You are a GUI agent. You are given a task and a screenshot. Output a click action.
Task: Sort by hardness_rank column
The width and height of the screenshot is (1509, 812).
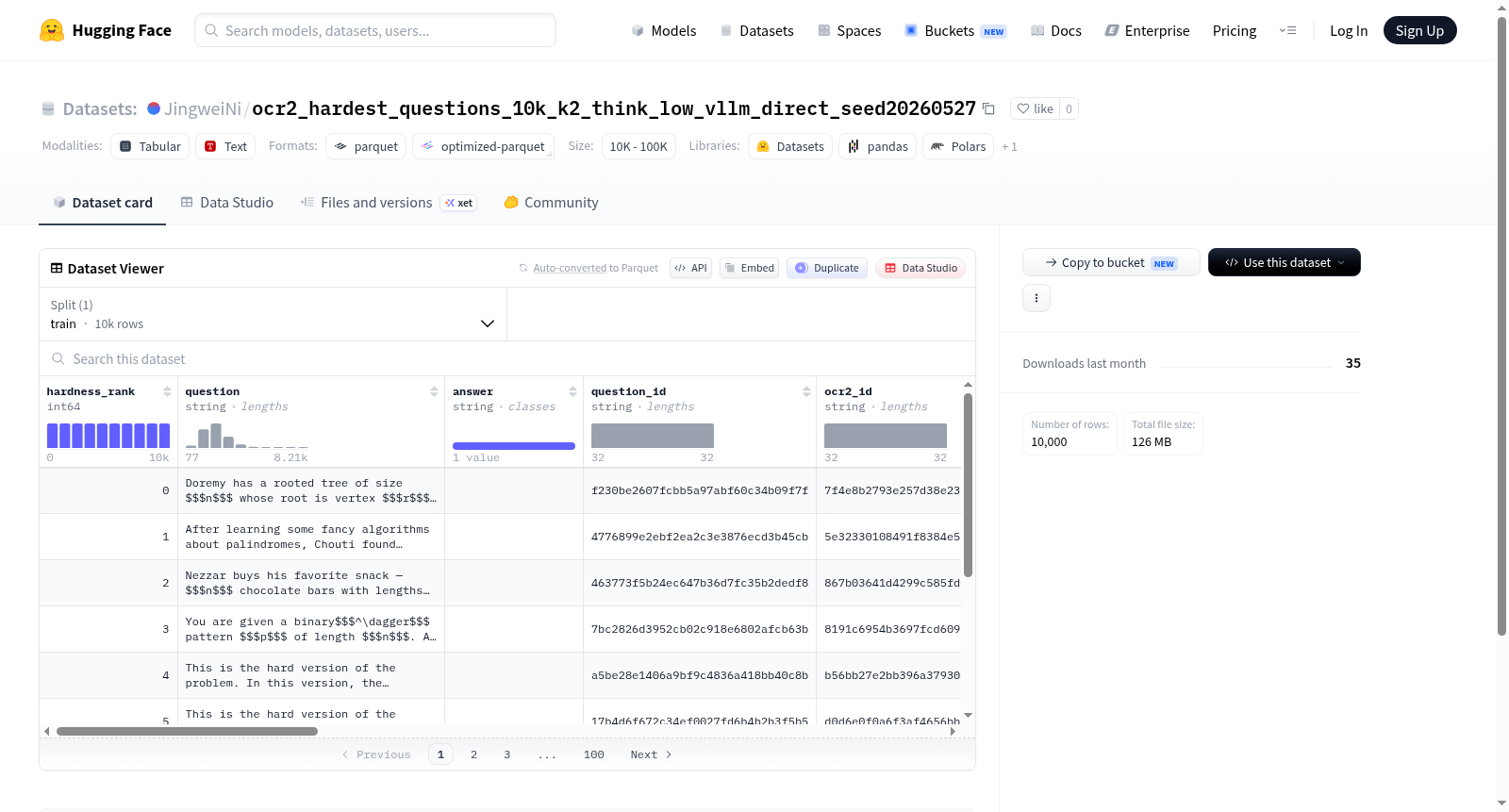tap(167, 391)
